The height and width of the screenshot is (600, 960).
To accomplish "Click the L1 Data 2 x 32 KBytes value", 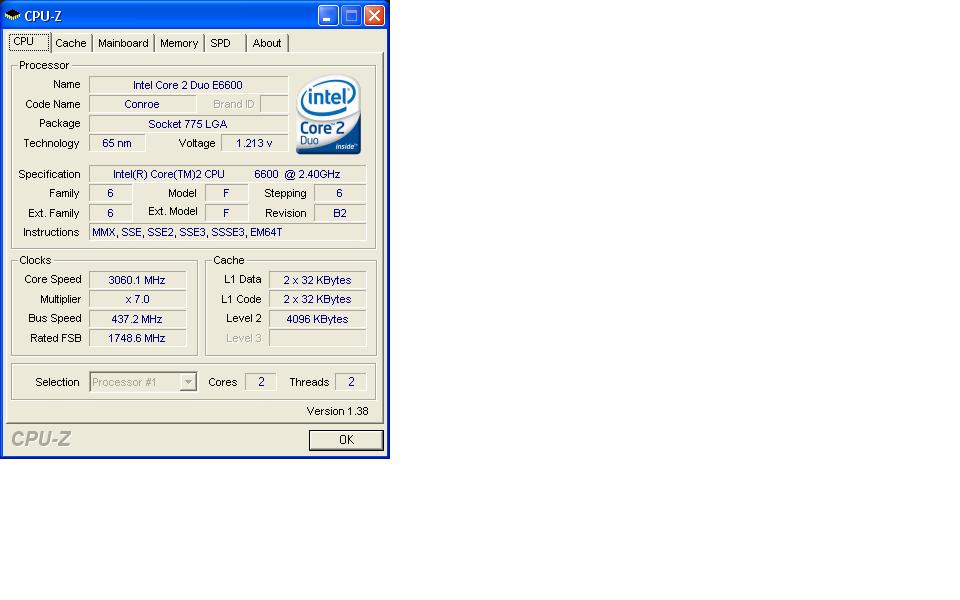I will click(317, 280).
